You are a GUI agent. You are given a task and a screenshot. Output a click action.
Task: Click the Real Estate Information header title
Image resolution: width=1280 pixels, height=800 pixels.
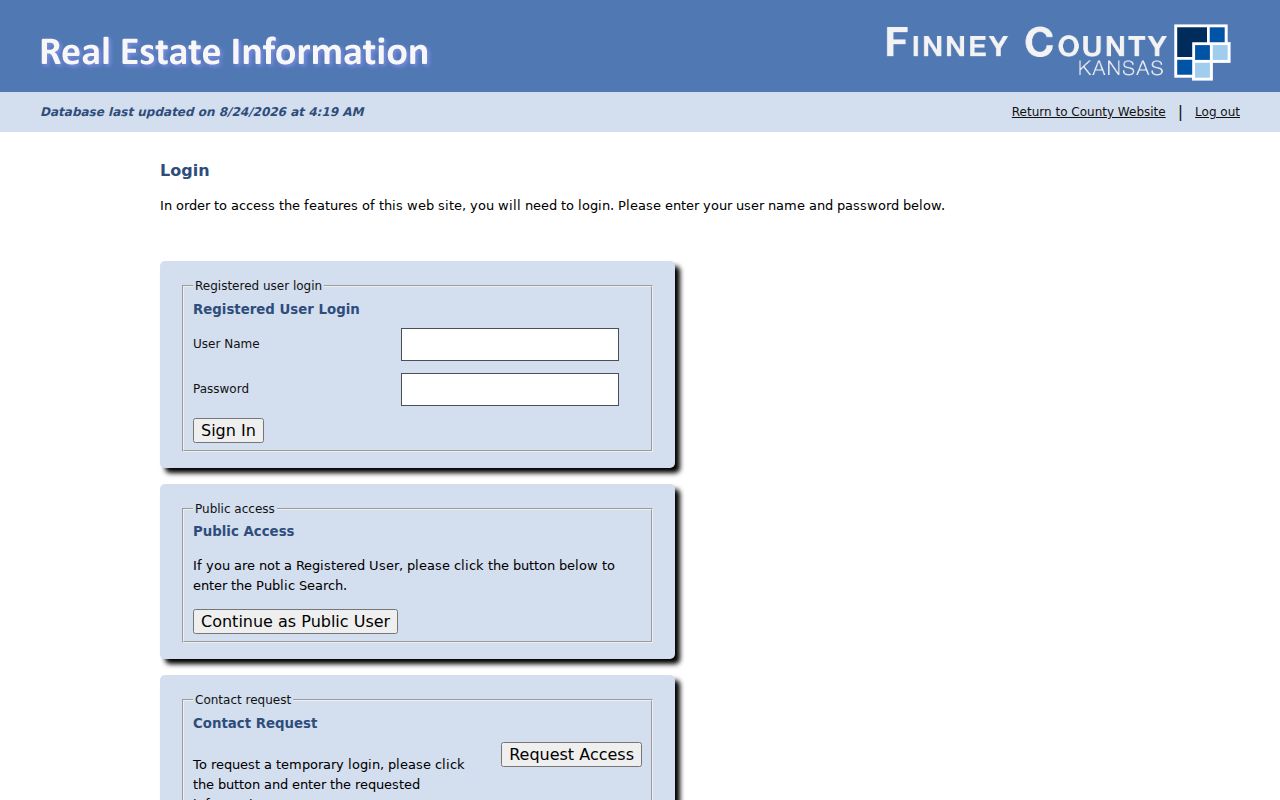click(234, 51)
